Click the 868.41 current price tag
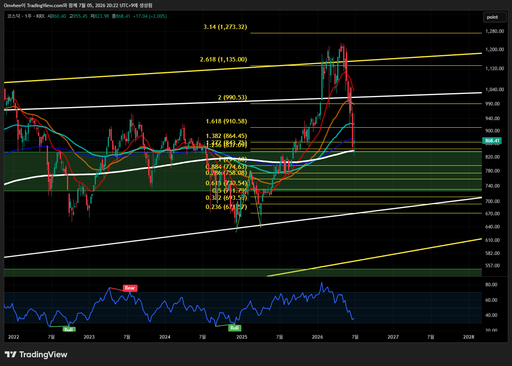This screenshot has width=512, height=366. click(492, 141)
